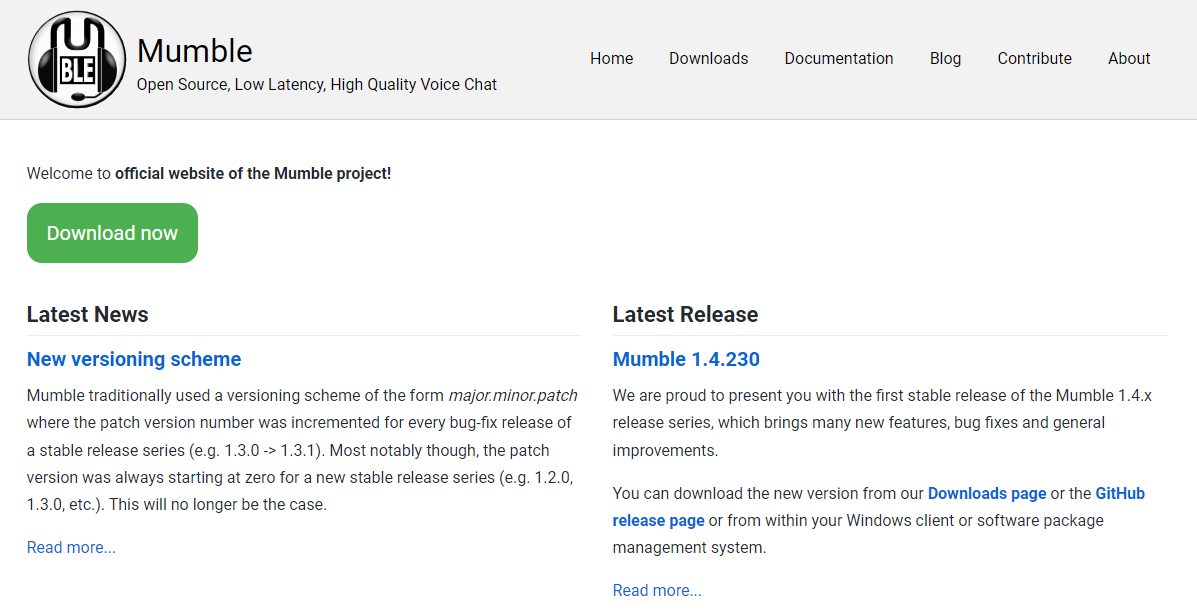
Task: Click the Mumble site title text
Action: coord(194,50)
